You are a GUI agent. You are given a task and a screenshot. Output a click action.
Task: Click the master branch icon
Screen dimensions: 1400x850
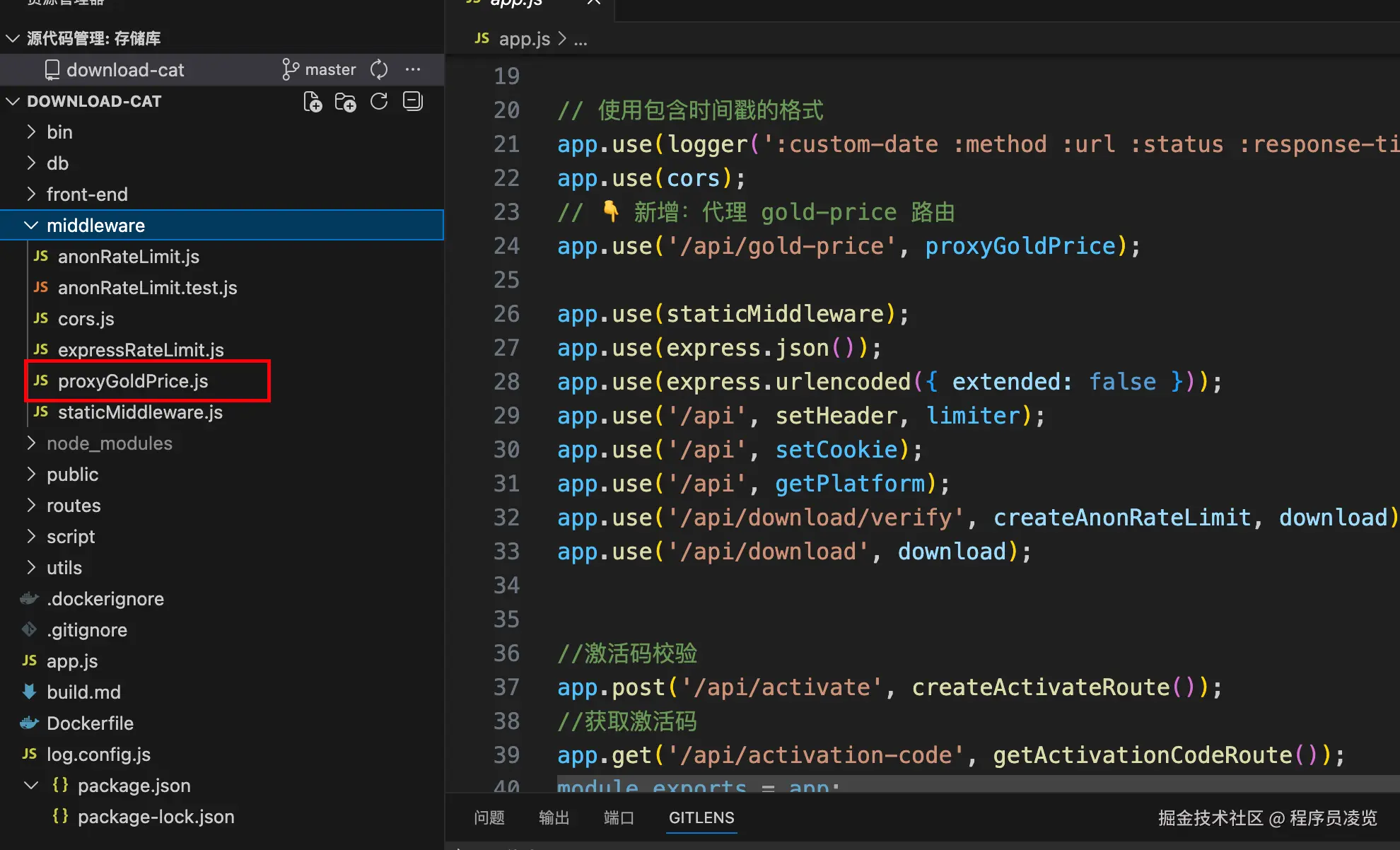tap(290, 69)
